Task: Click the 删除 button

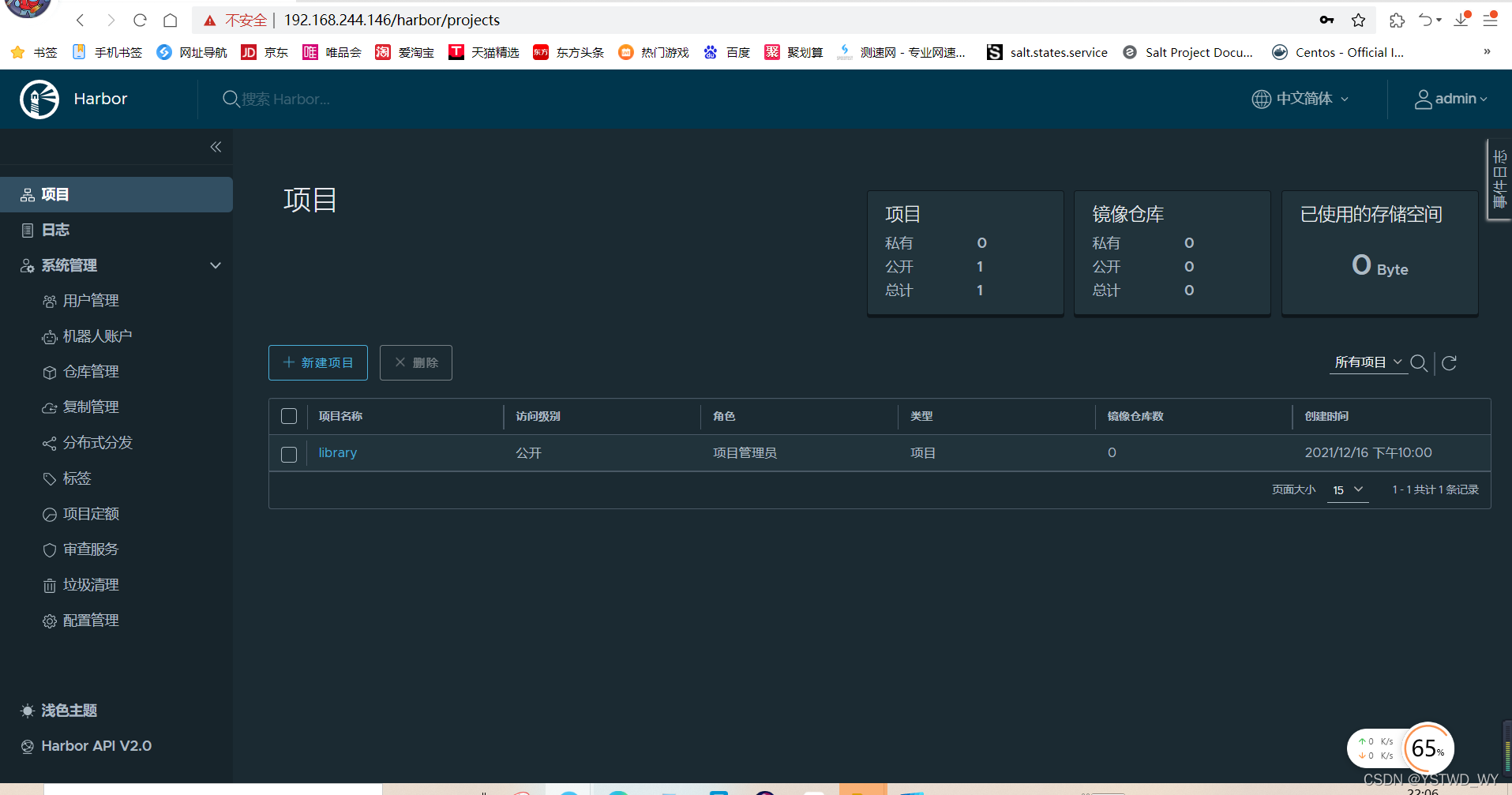Action: pos(416,363)
